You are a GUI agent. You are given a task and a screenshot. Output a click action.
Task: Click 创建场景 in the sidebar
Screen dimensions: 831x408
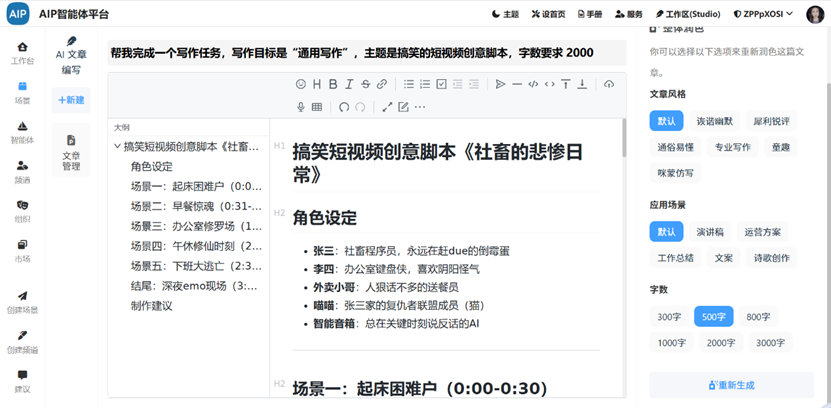coord(22,303)
